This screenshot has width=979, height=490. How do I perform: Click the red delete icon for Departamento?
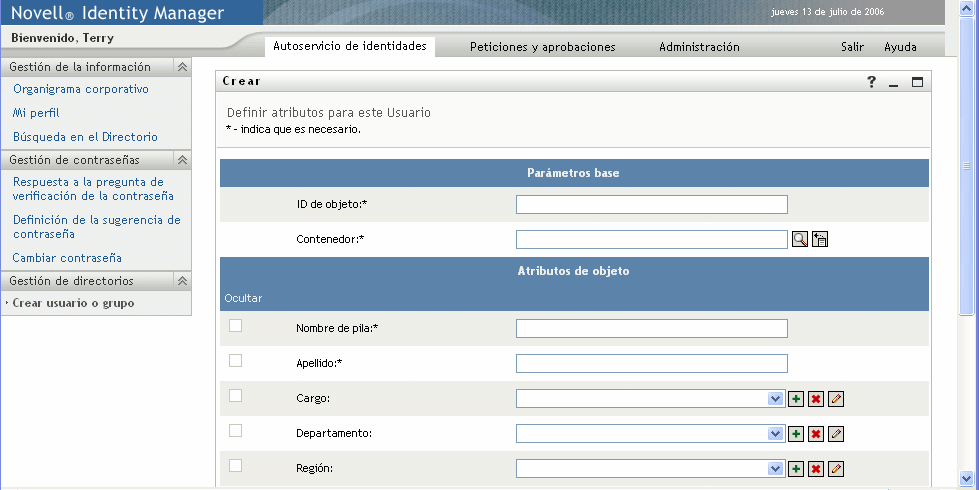tap(816, 434)
